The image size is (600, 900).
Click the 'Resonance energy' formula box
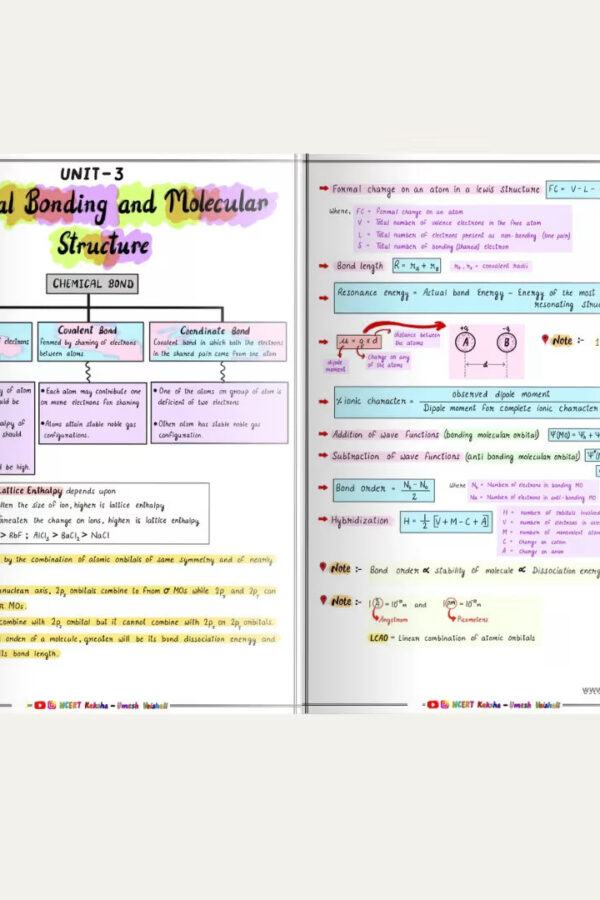(467, 298)
